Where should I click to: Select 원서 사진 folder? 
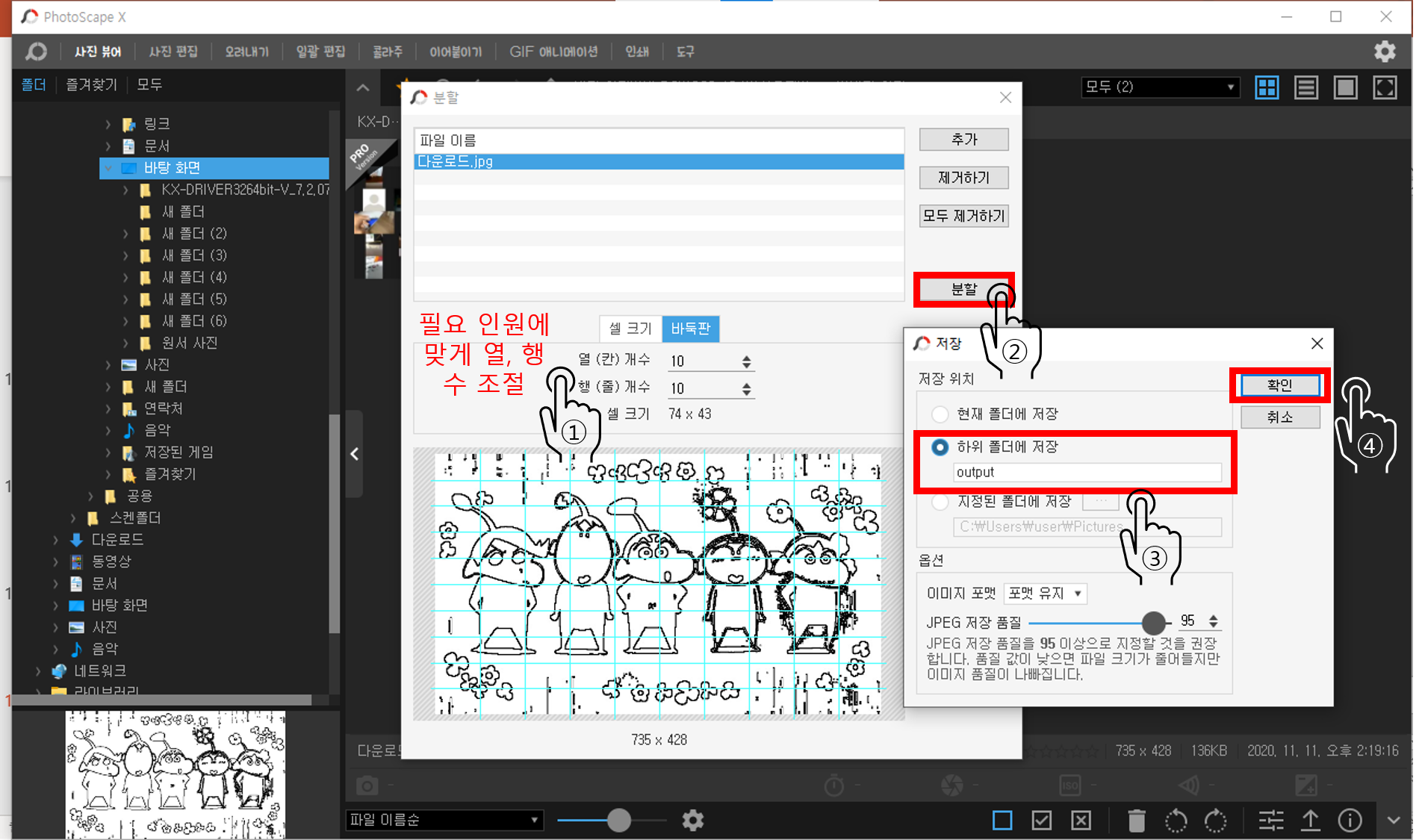[x=189, y=343]
